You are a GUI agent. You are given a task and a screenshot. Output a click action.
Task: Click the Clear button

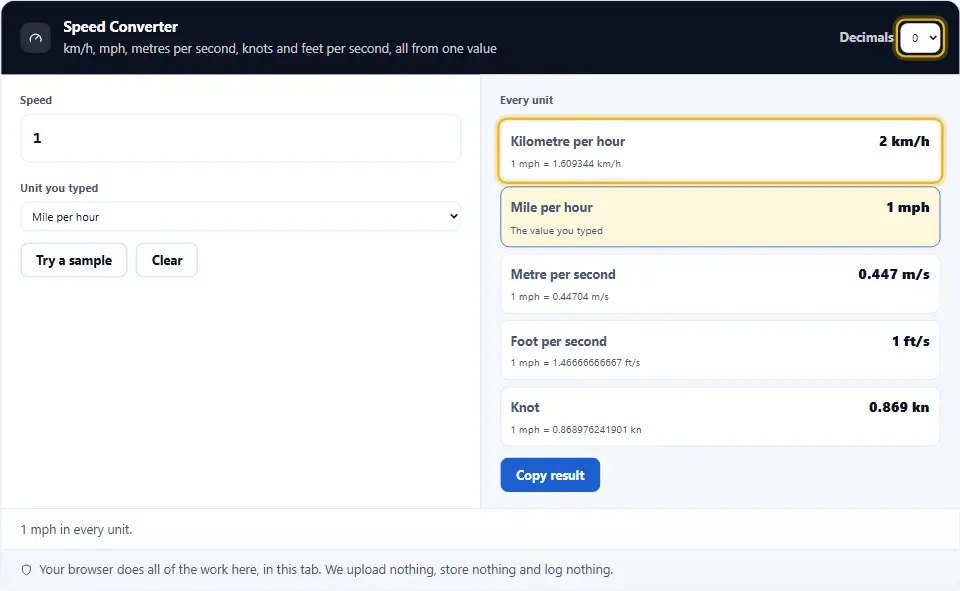167,260
